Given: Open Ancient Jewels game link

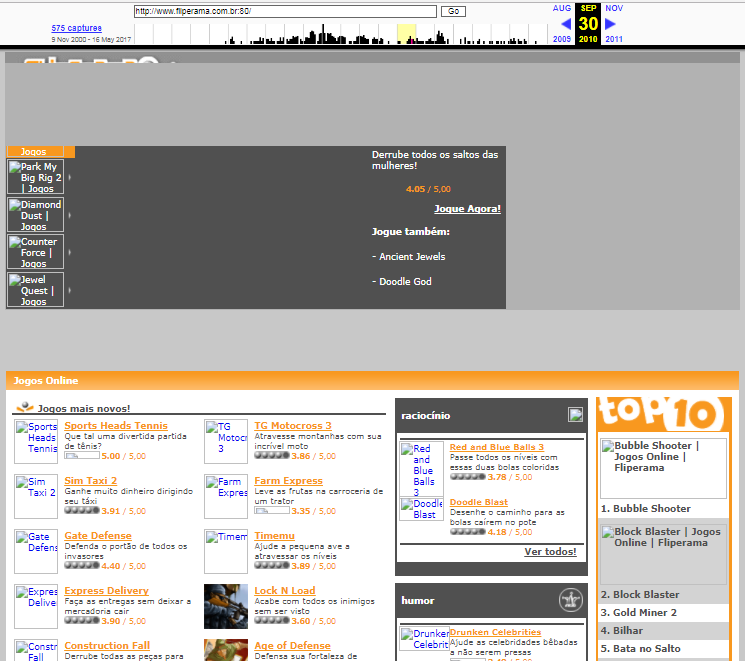Looking at the screenshot, I should click(412, 257).
